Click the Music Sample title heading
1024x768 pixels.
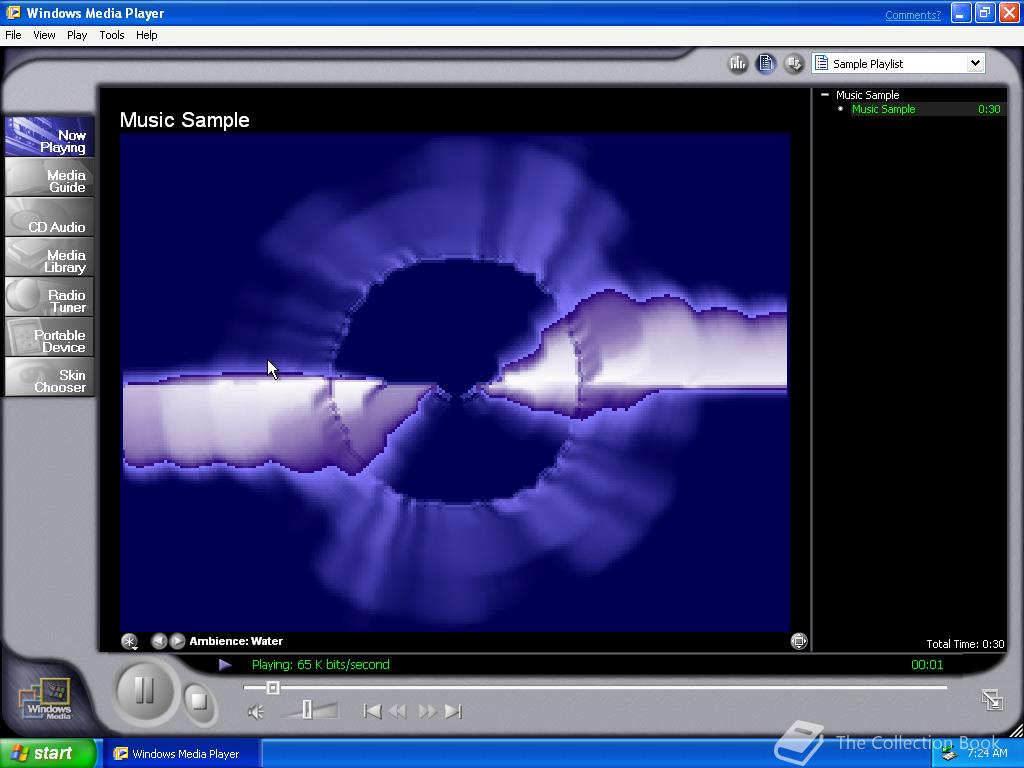184,120
